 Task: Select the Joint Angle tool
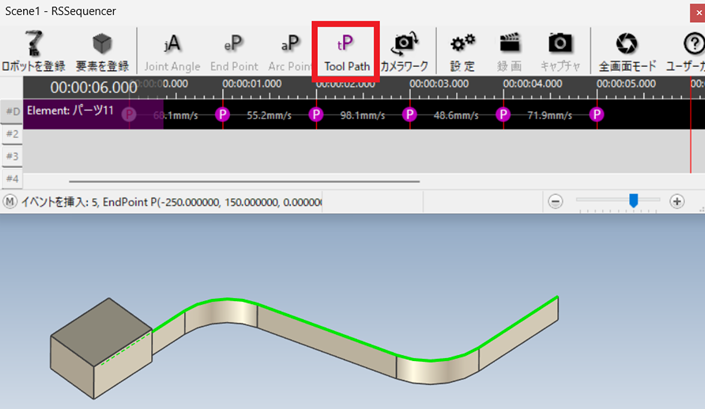[x=172, y=51]
